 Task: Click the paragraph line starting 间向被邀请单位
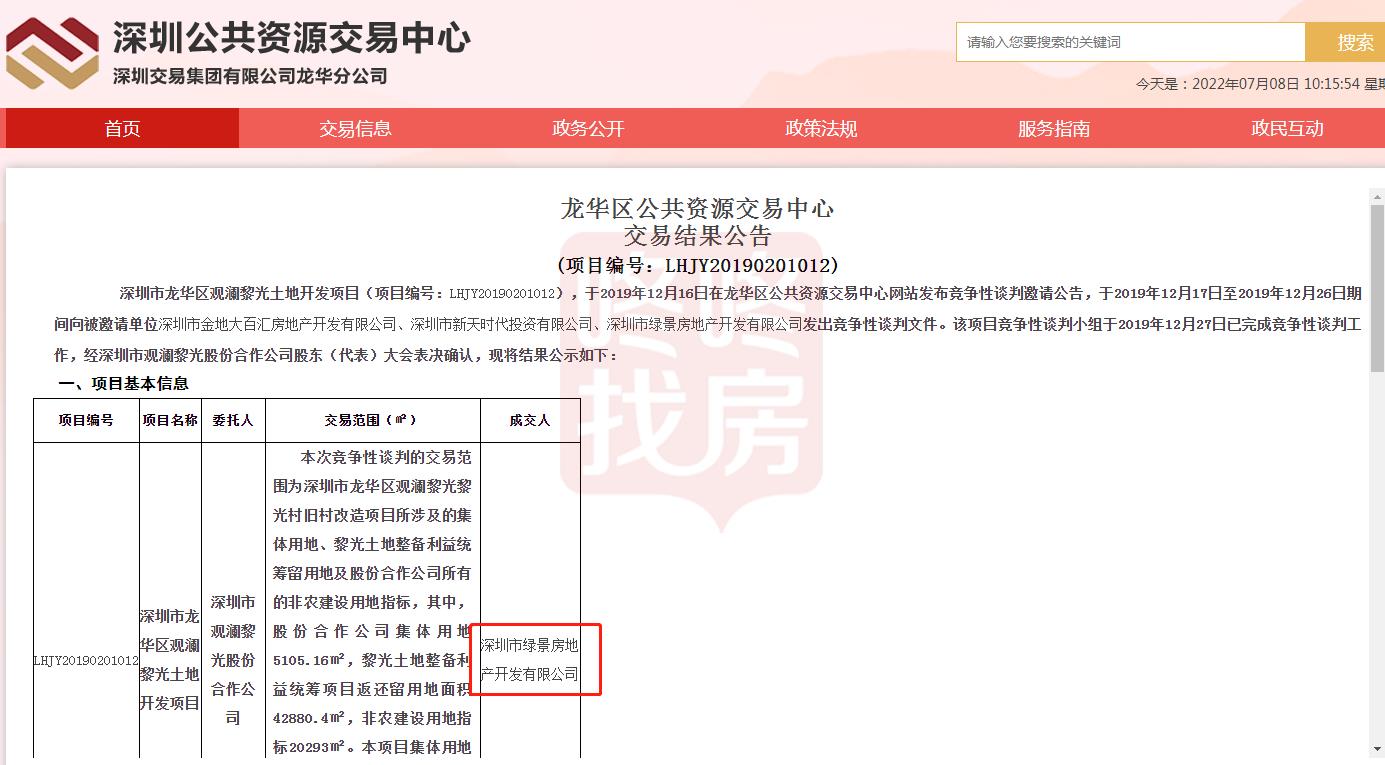(x=708, y=325)
